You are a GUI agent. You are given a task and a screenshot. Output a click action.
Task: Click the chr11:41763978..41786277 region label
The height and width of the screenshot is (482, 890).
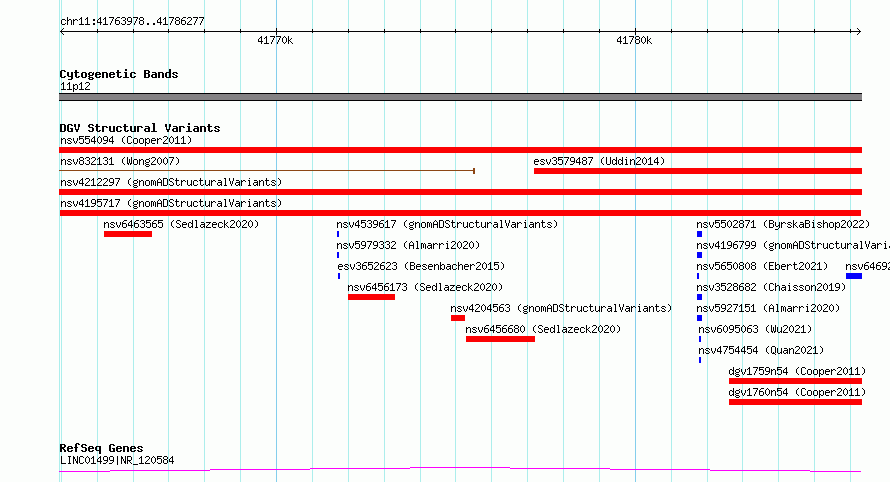[132, 21]
